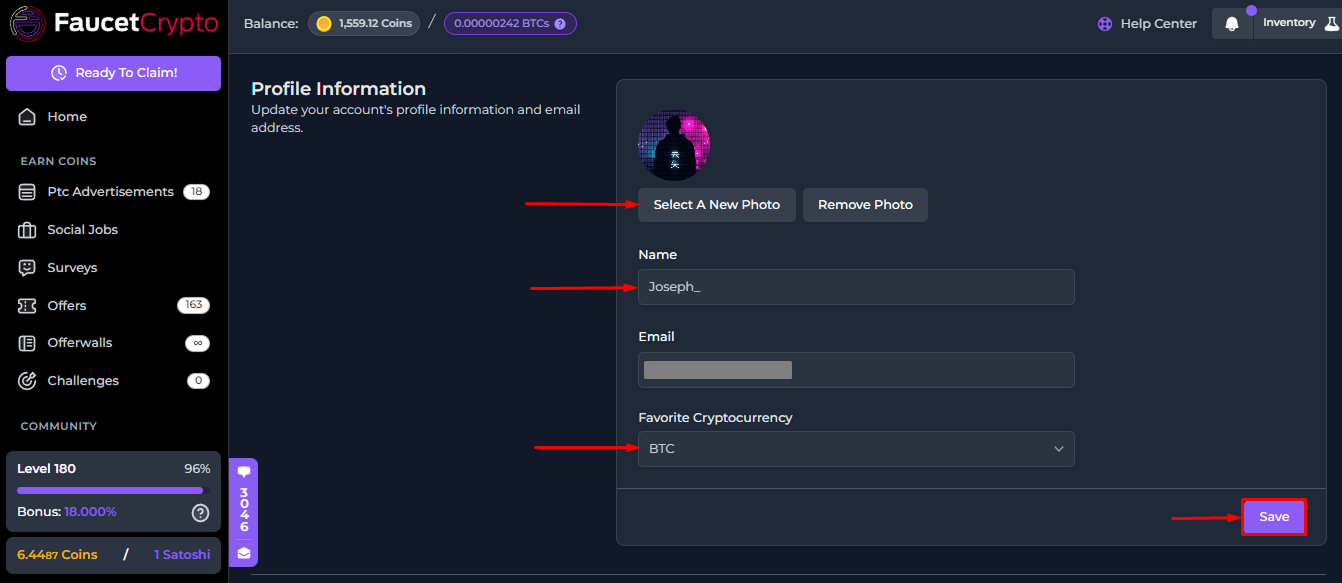1342x583 pixels.
Task: Click the Ptc Advertisements badge 18
Action: pos(196,192)
